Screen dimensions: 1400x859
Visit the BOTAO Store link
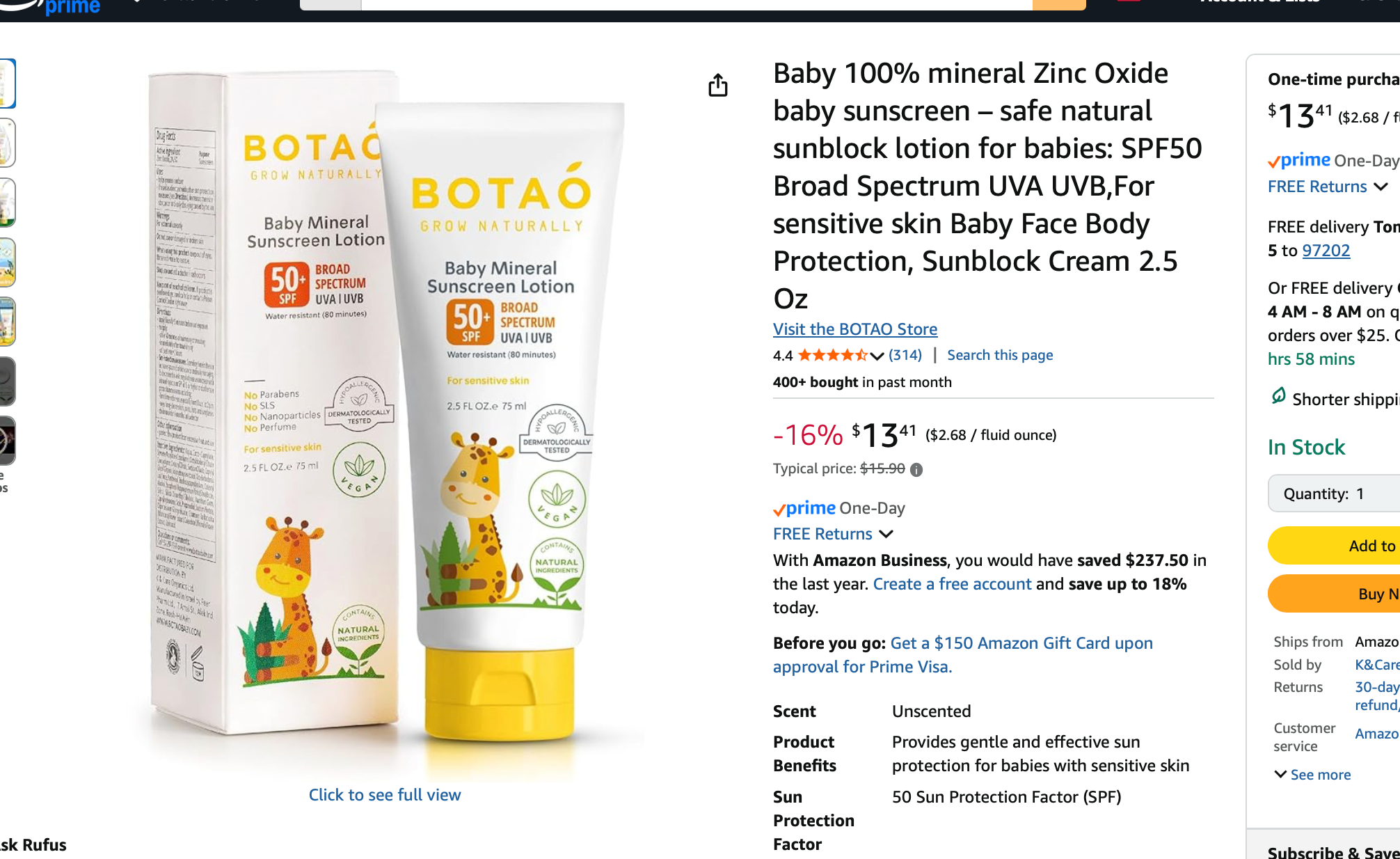coord(854,329)
